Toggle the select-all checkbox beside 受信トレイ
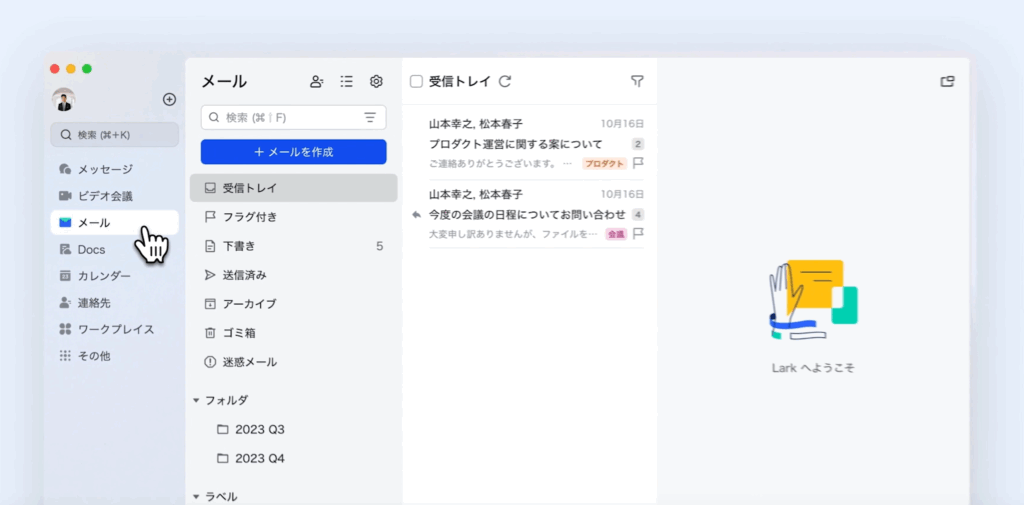Image resolution: width=1024 pixels, height=505 pixels. point(416,82)
